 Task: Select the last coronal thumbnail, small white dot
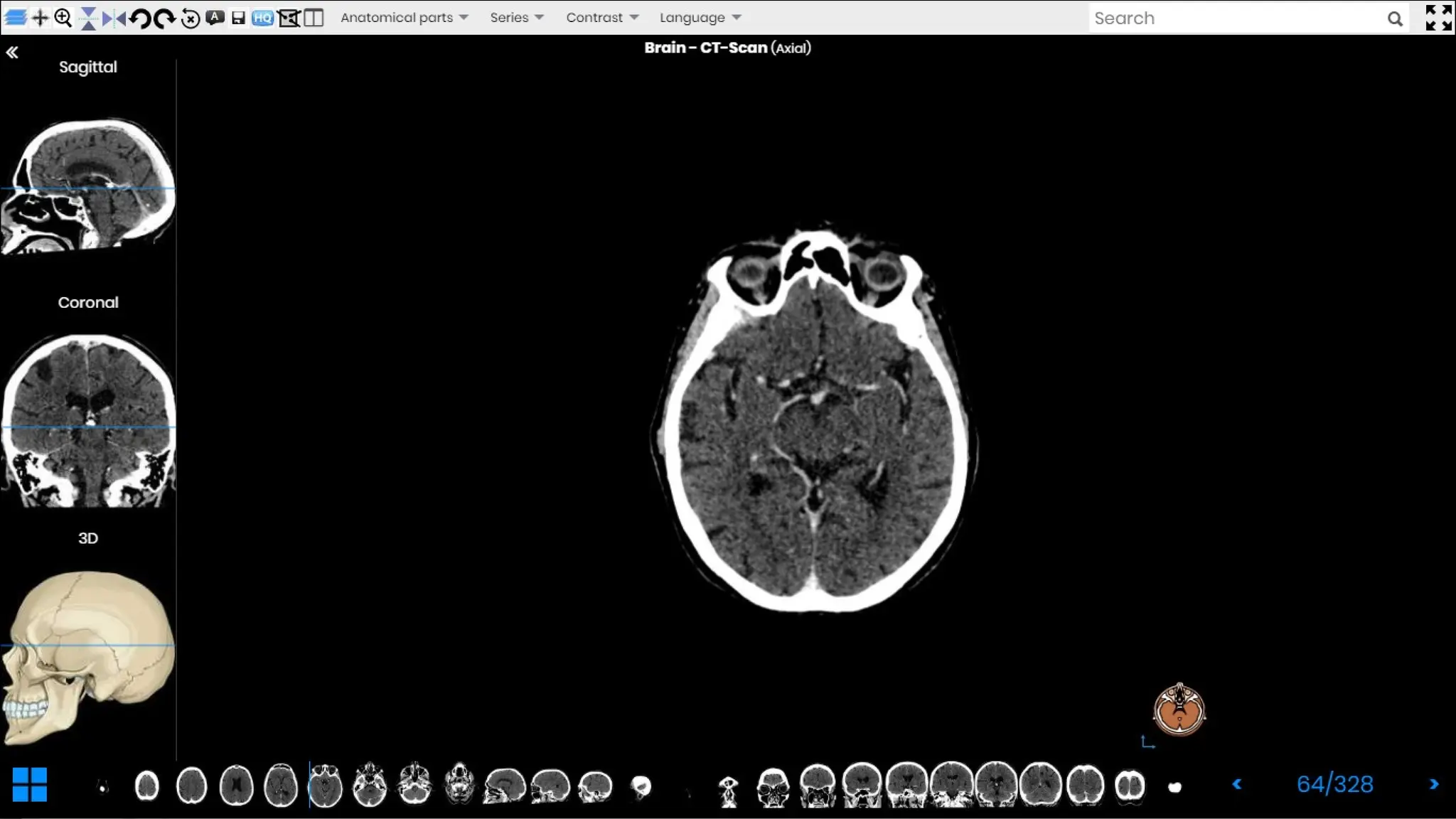[x=1174, y=787]
